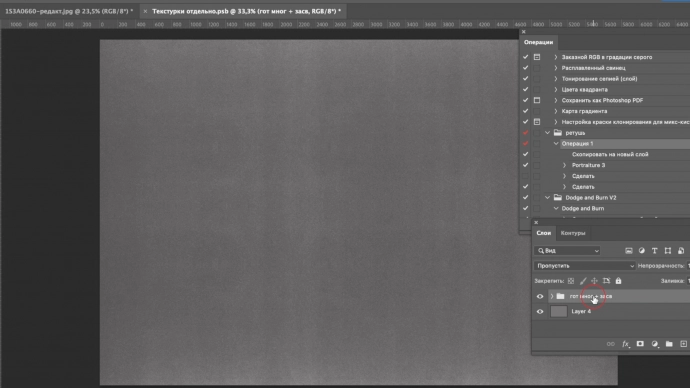
Task: Collapse the ретушь action set
Action: tap(547, 133)
